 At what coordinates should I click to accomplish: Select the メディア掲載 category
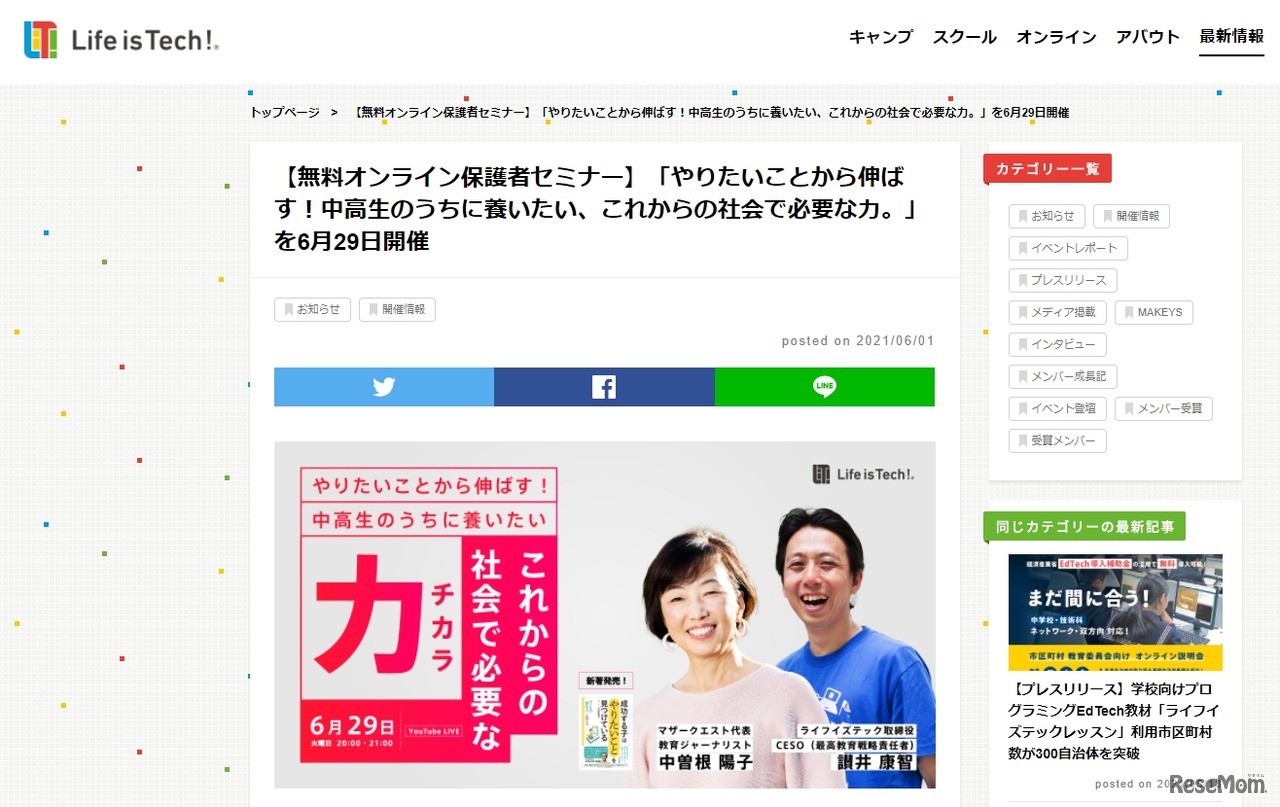(1057, 312)
